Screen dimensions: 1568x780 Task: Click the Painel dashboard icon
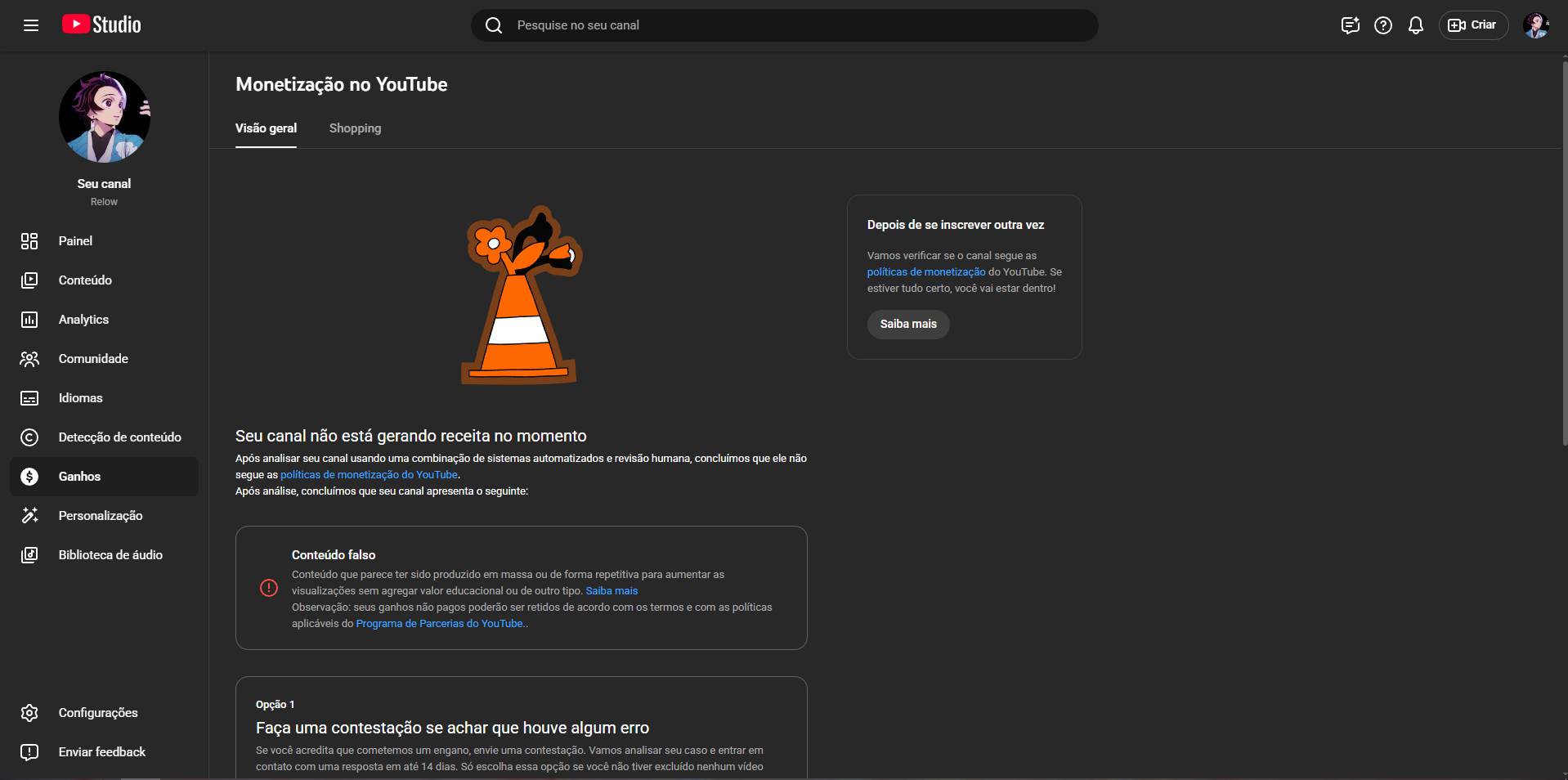pos(29,241)
